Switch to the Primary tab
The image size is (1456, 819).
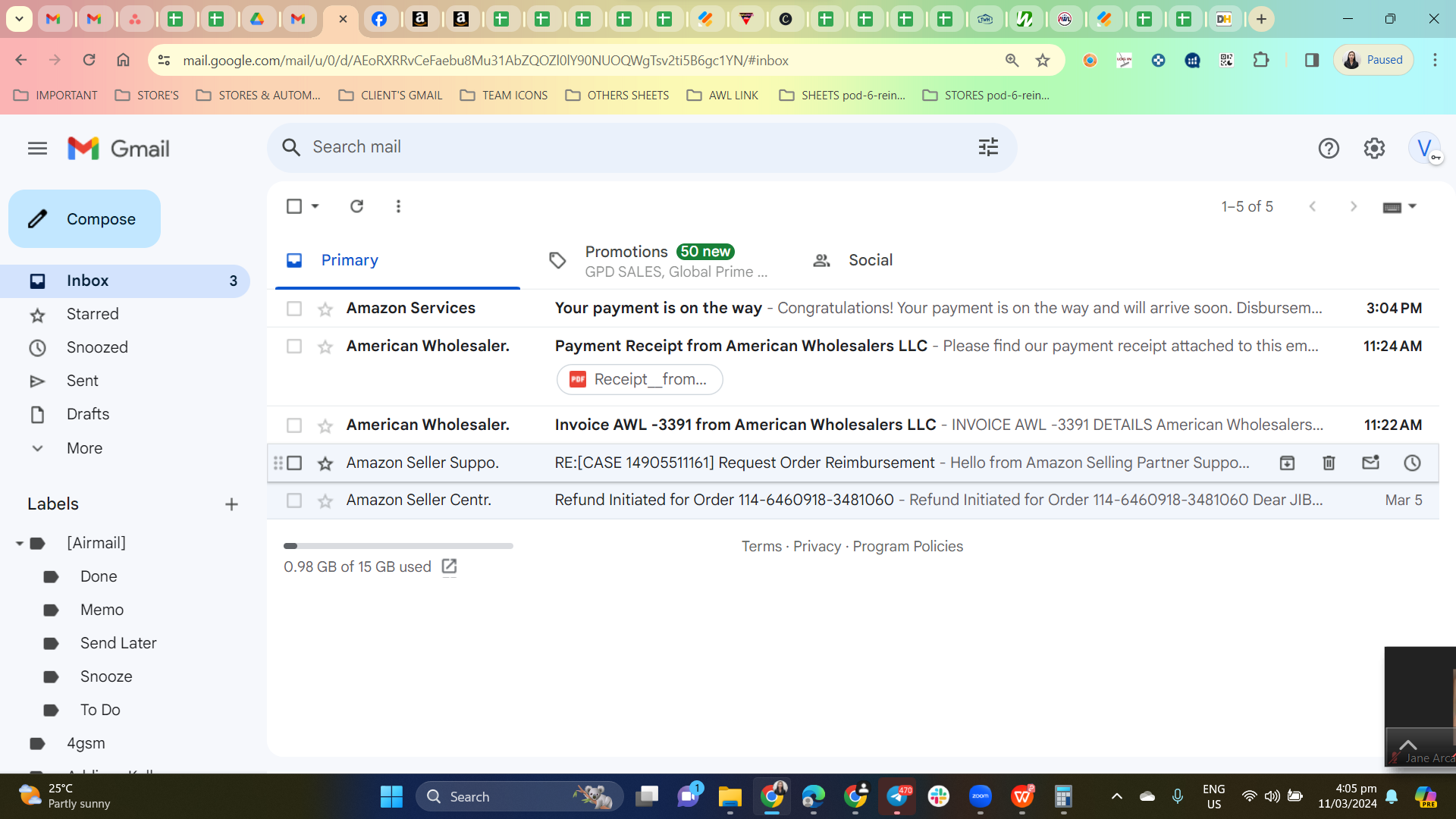click(397, 260)
